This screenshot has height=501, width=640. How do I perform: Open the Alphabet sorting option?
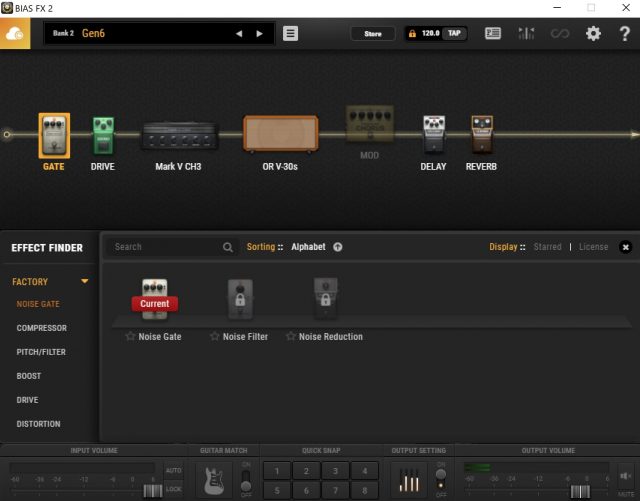pyautogui.click(x=308, y=247)
